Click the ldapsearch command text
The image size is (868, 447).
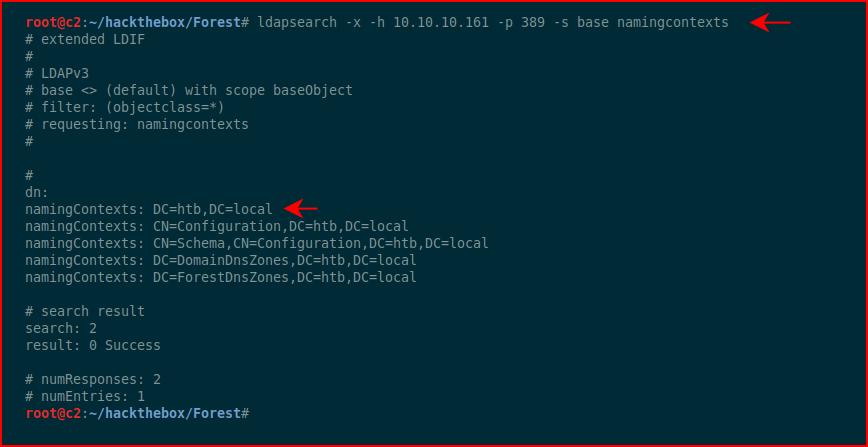click(x=493, y=23)
